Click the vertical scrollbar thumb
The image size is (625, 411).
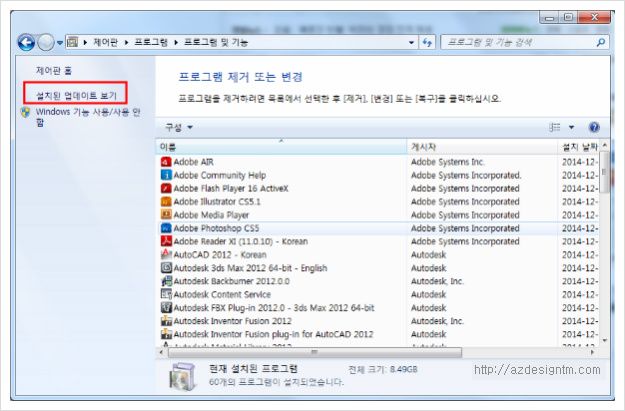605,172
